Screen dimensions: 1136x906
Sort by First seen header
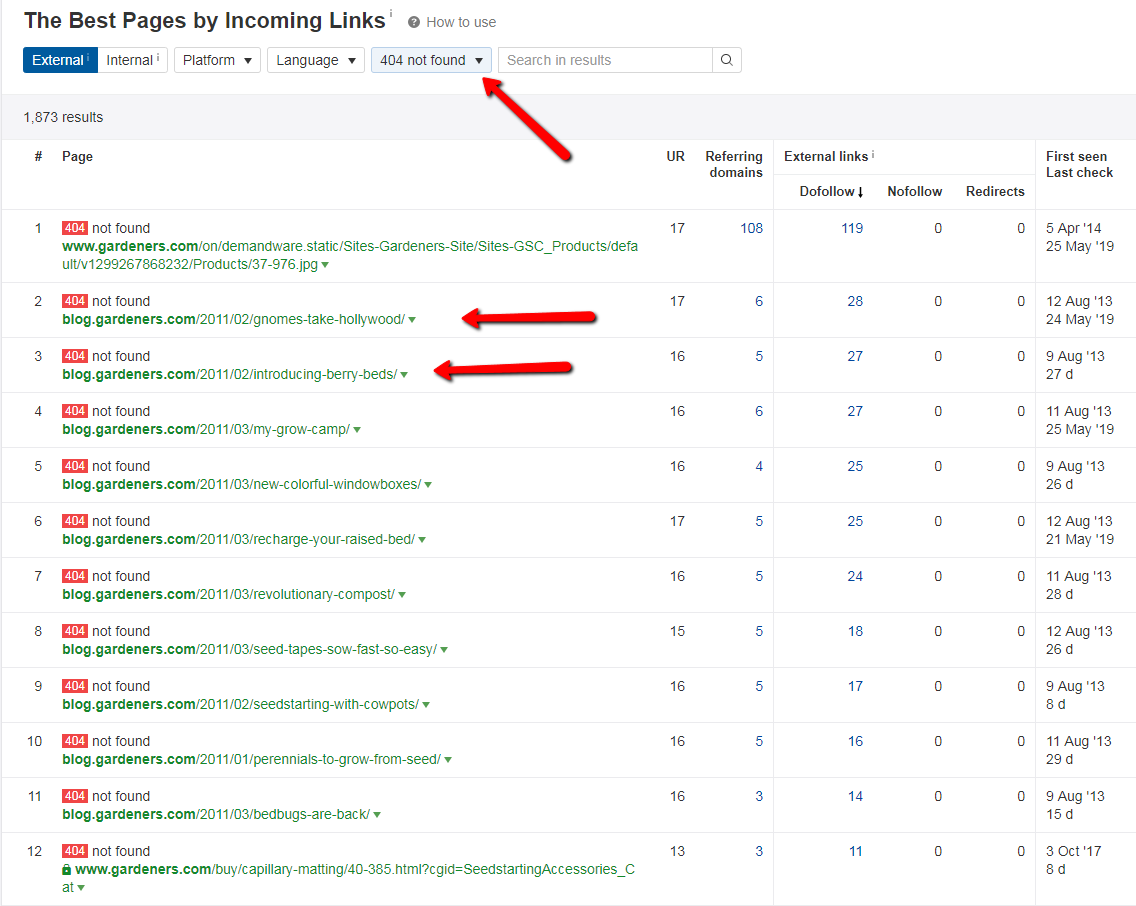[1076, 156]
